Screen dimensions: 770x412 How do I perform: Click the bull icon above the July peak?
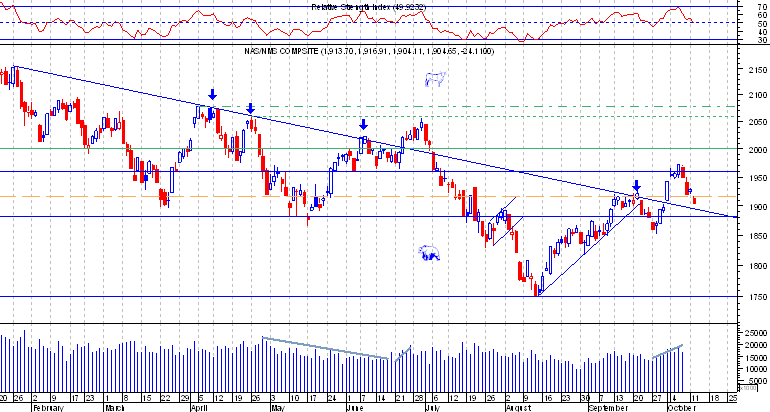click(x=435, y=79)
